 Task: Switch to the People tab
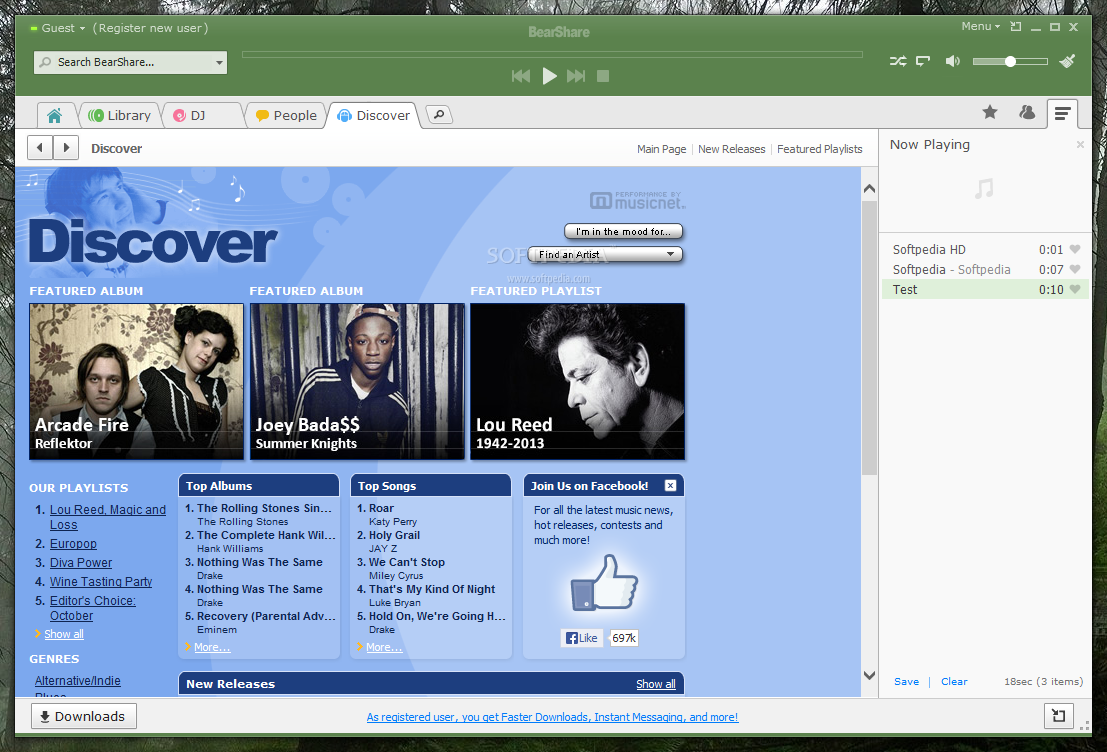pyautogui.click(x=286, y=115)
